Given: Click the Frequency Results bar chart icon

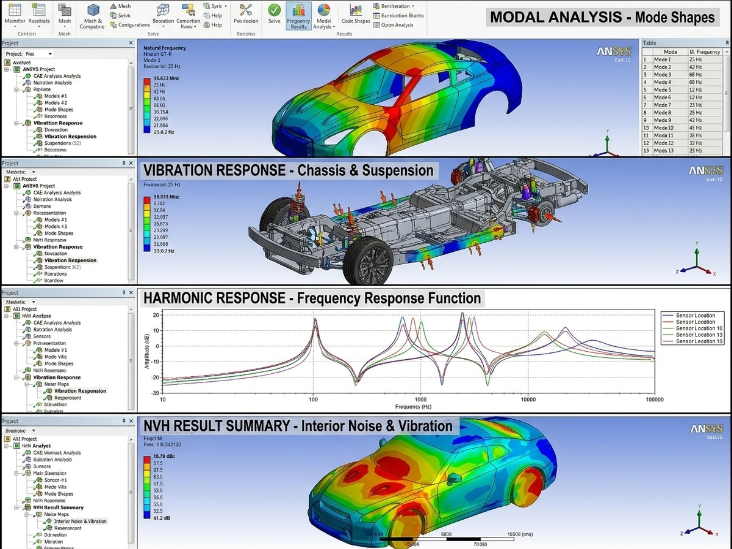Looking at the screenshot, I should point(298,10).
